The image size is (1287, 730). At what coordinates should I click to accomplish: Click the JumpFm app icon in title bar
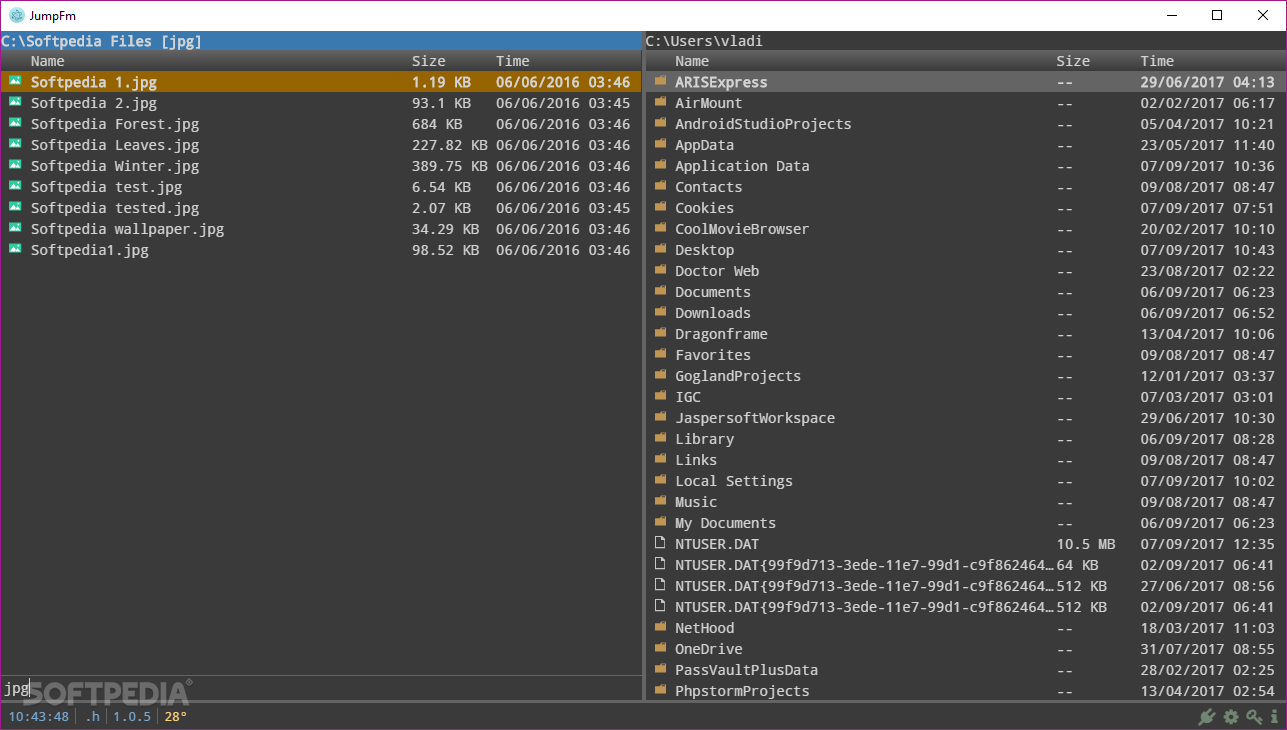pos(16,15)
